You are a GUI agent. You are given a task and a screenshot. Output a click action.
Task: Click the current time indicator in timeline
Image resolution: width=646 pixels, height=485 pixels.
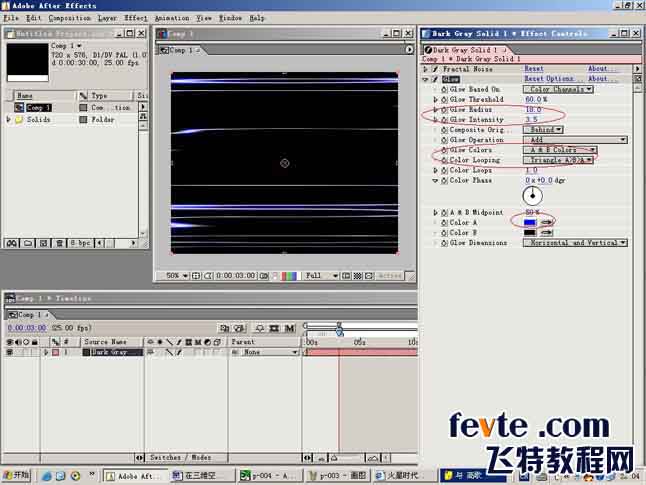[339, 331]
